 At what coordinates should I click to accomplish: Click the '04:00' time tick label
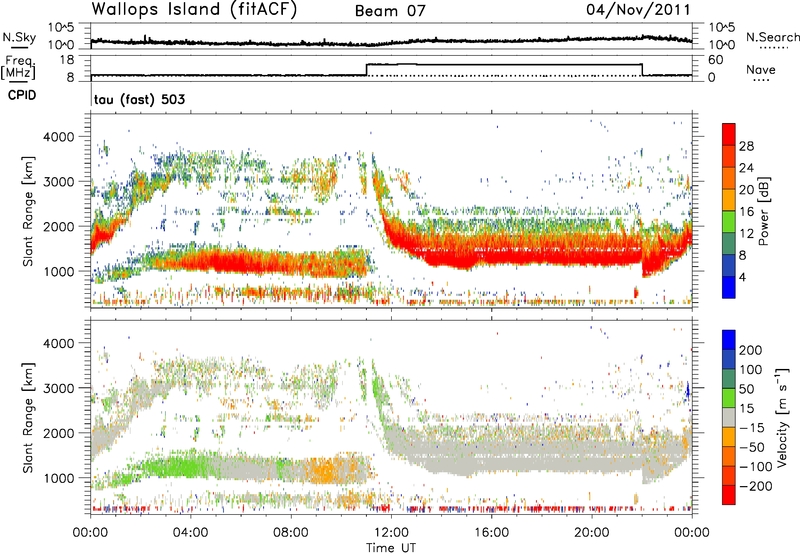(x=190, y=533)
